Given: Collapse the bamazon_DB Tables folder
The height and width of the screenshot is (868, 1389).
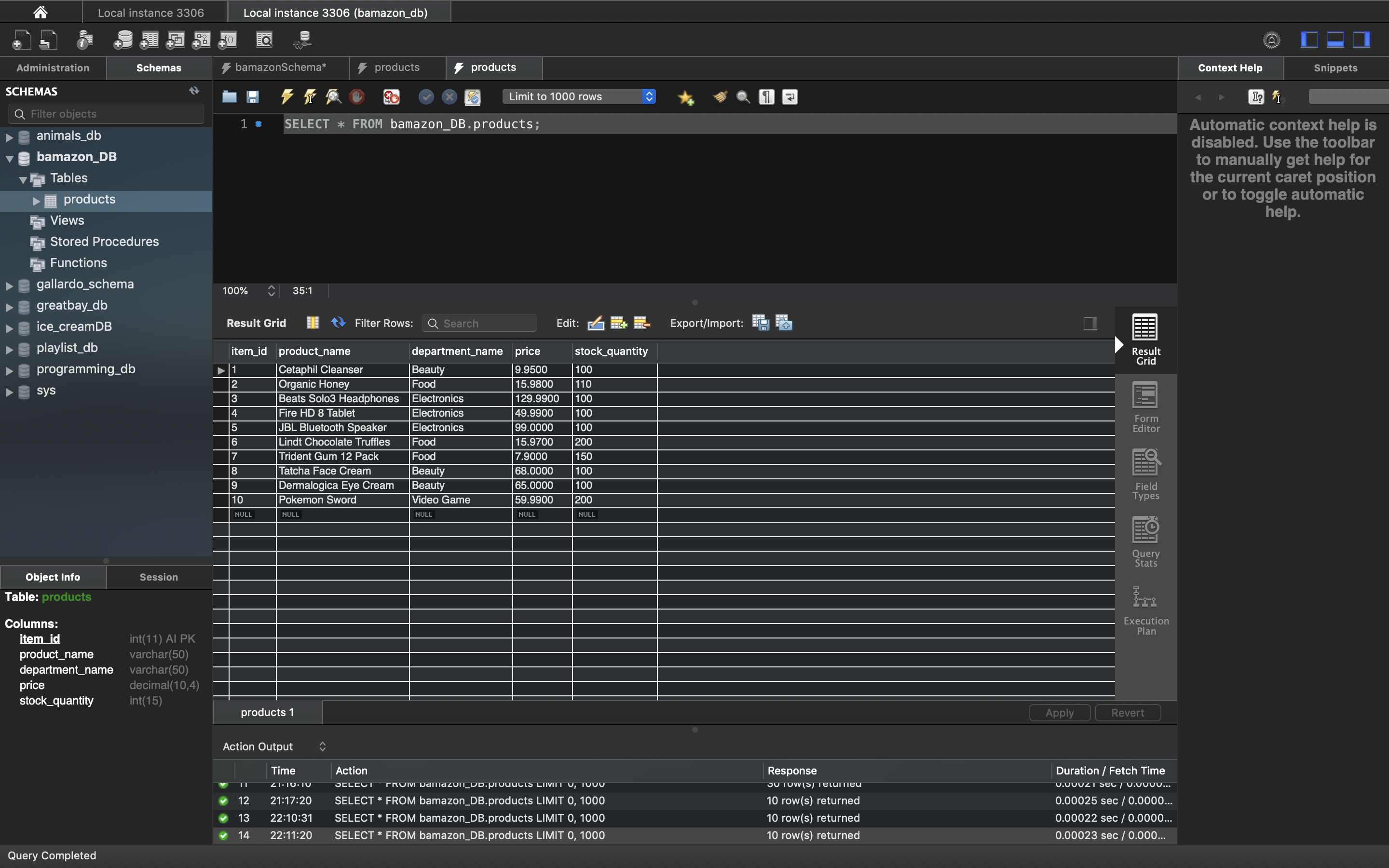Looking at the screenshot, I should pyautogui.click(x=23, y=179).
